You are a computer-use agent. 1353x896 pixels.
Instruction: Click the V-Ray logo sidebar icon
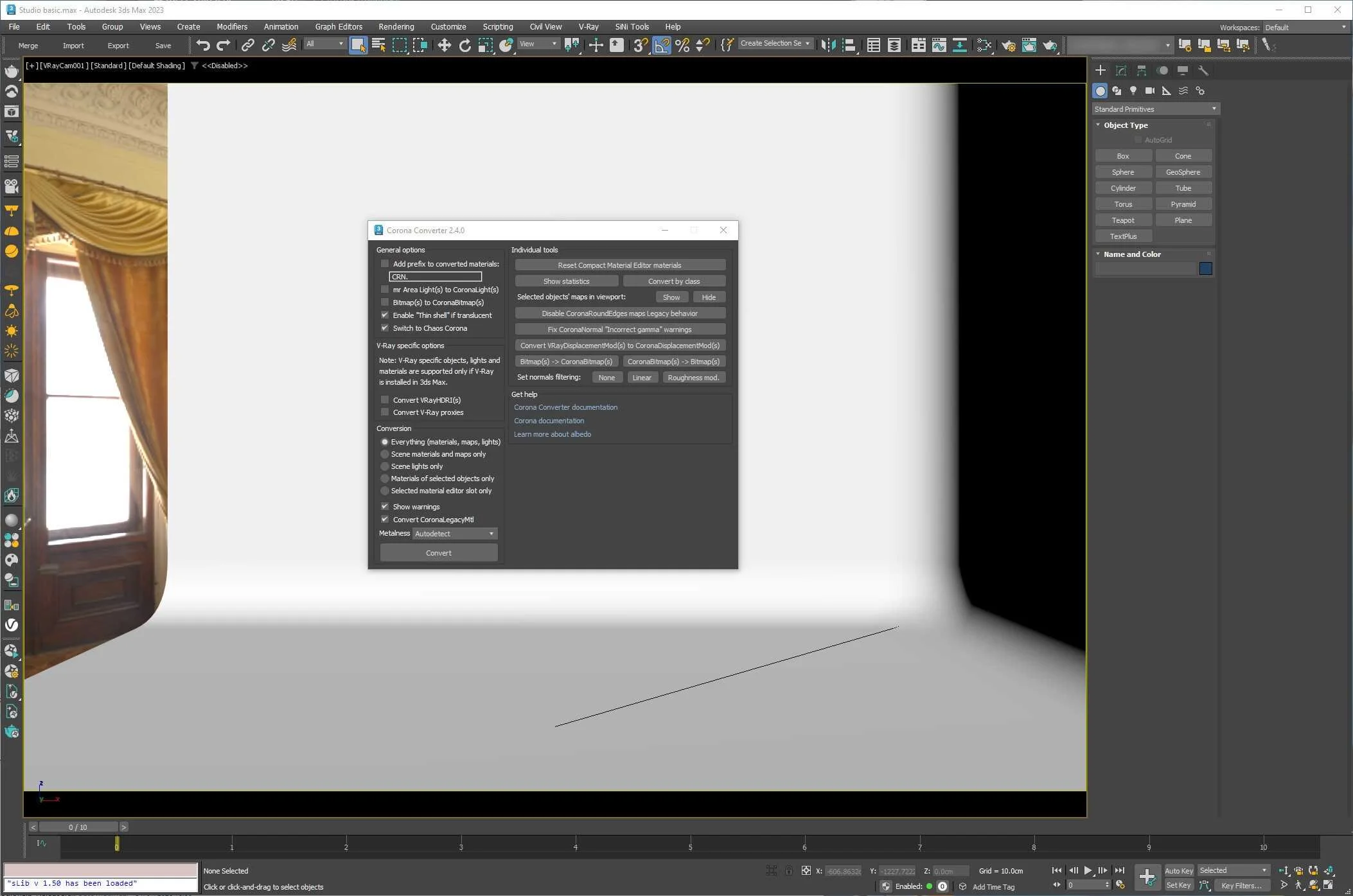[x=12, y=625]
